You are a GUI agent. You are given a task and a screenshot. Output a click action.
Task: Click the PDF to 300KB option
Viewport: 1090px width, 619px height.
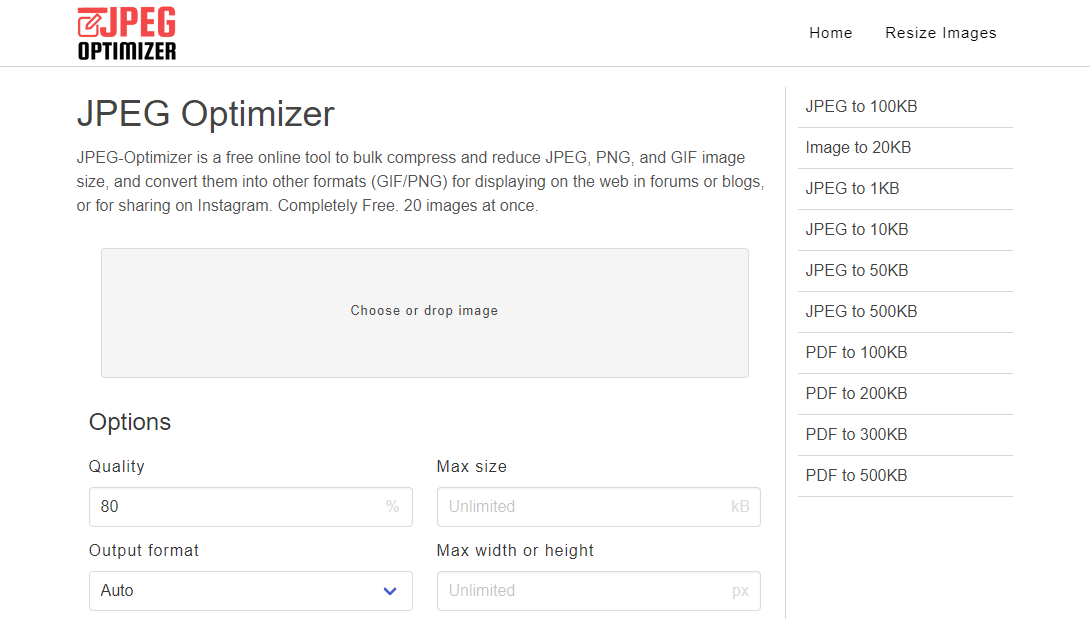tap(856, 434)
